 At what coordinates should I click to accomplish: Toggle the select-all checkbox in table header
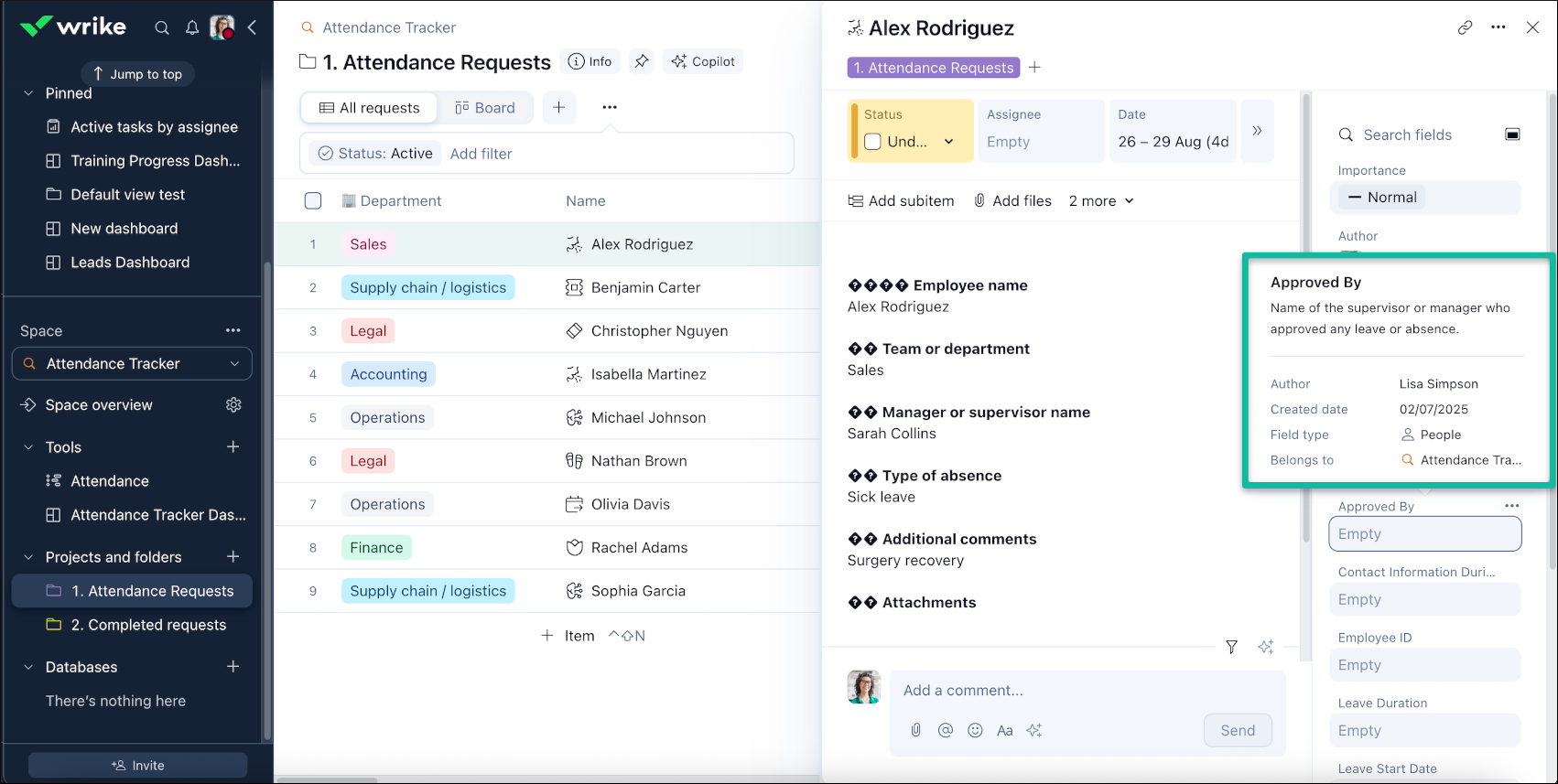(x=313, y=200)
